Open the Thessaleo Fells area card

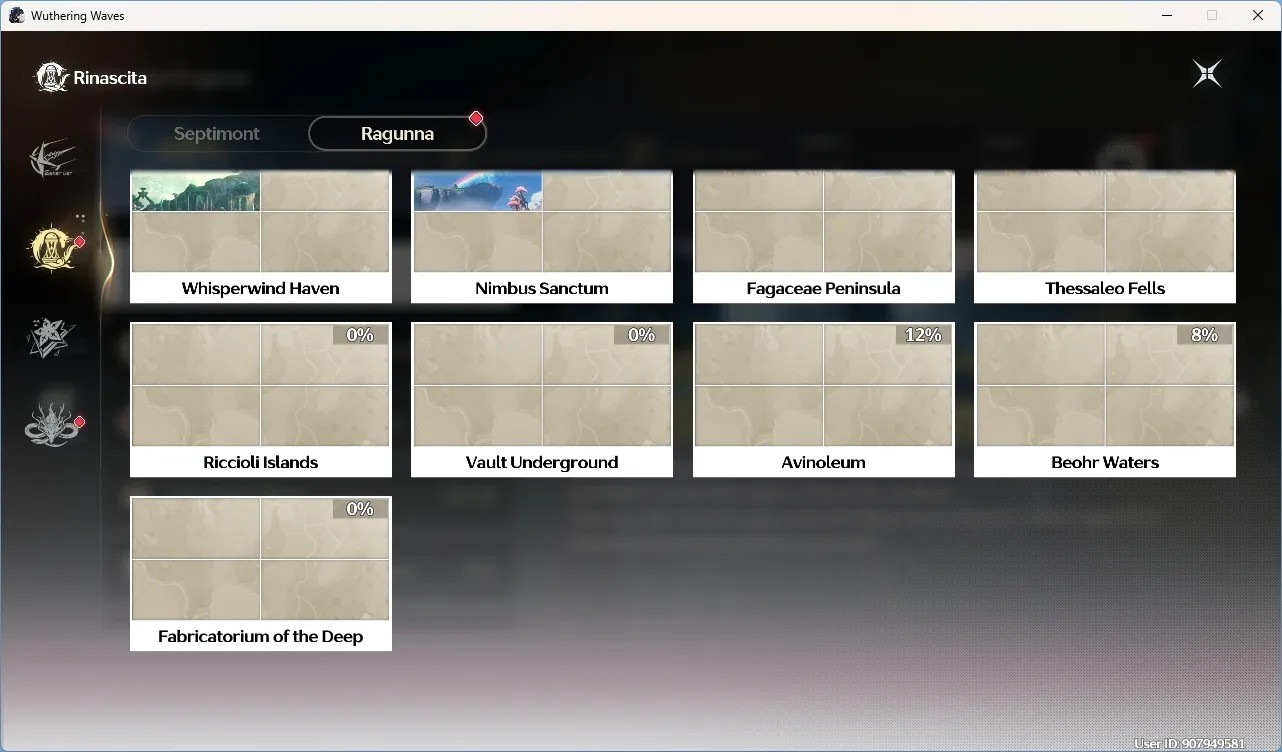coord(1105,237)
